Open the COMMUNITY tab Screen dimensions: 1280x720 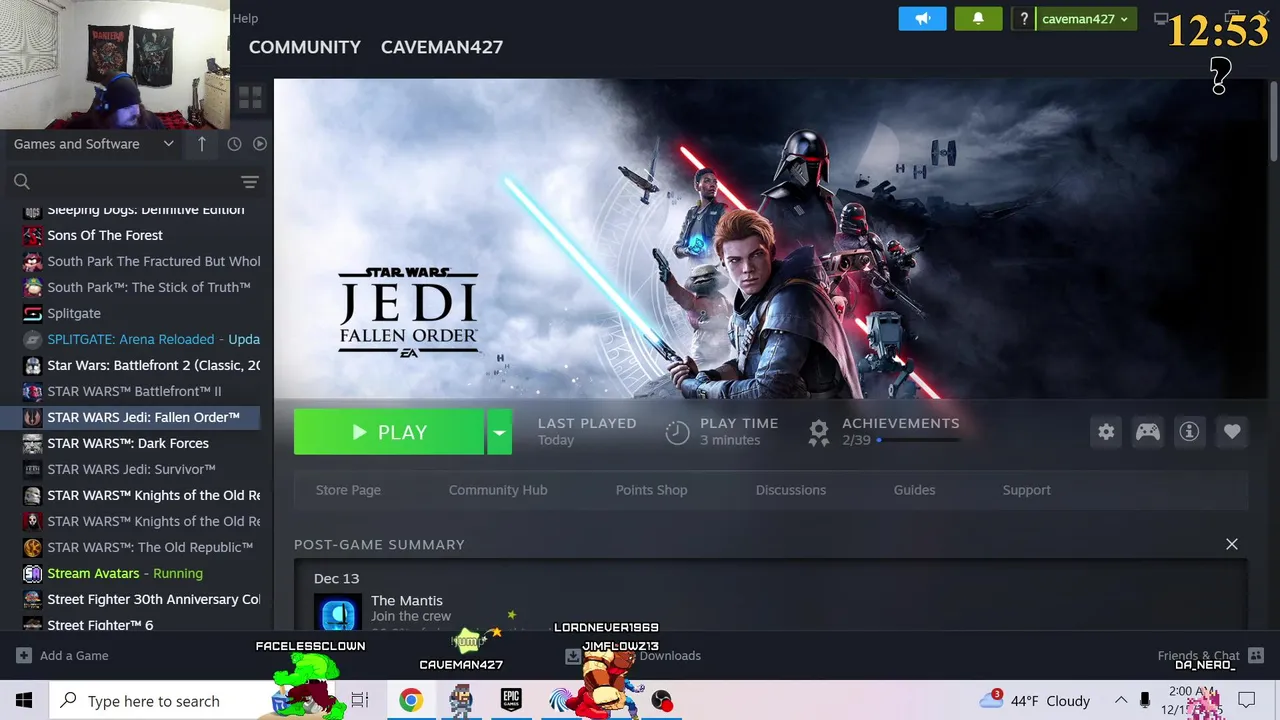[x=305, y=47]
